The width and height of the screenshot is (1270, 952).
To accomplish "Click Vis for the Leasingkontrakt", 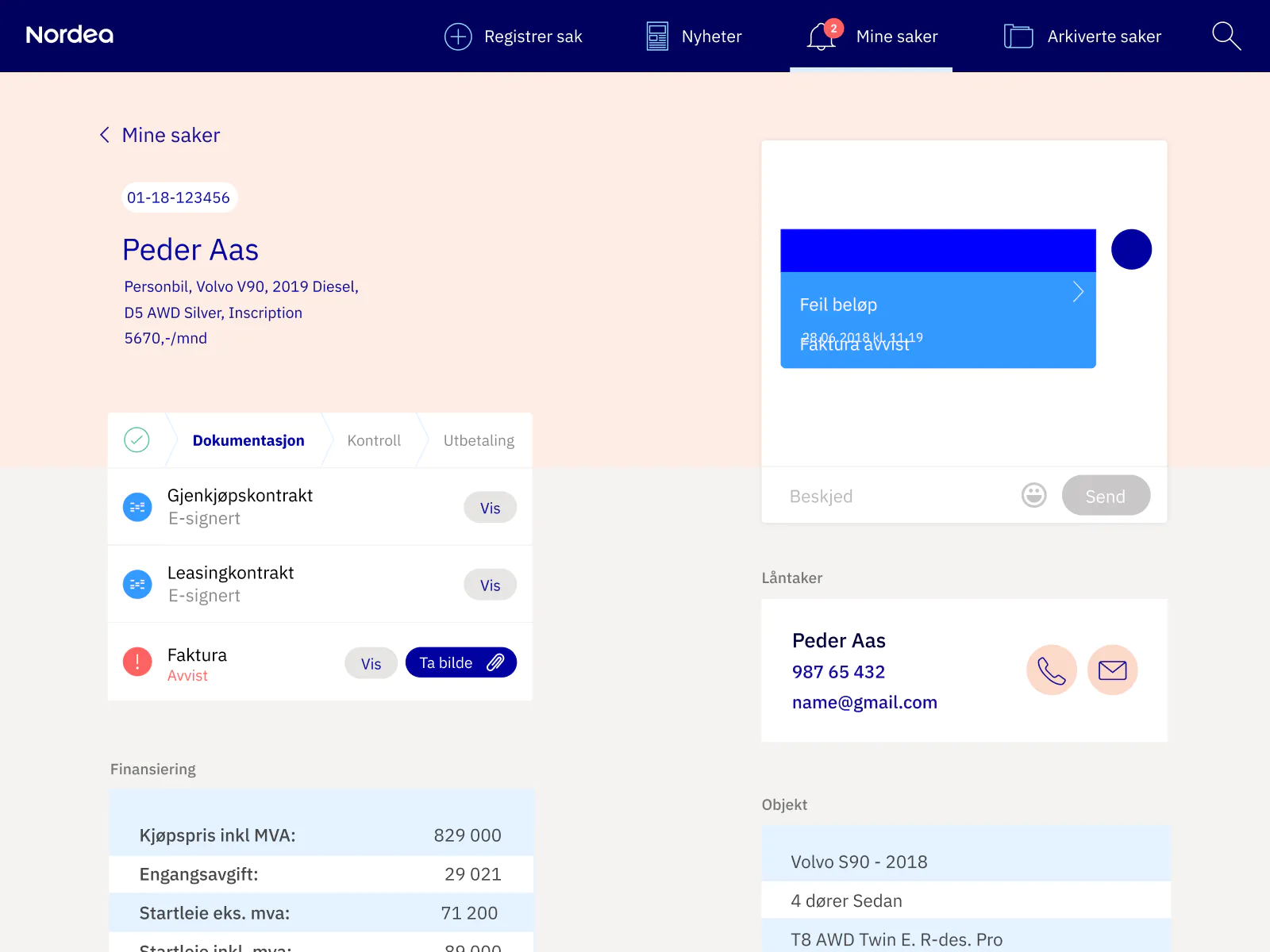I will 490,585.
